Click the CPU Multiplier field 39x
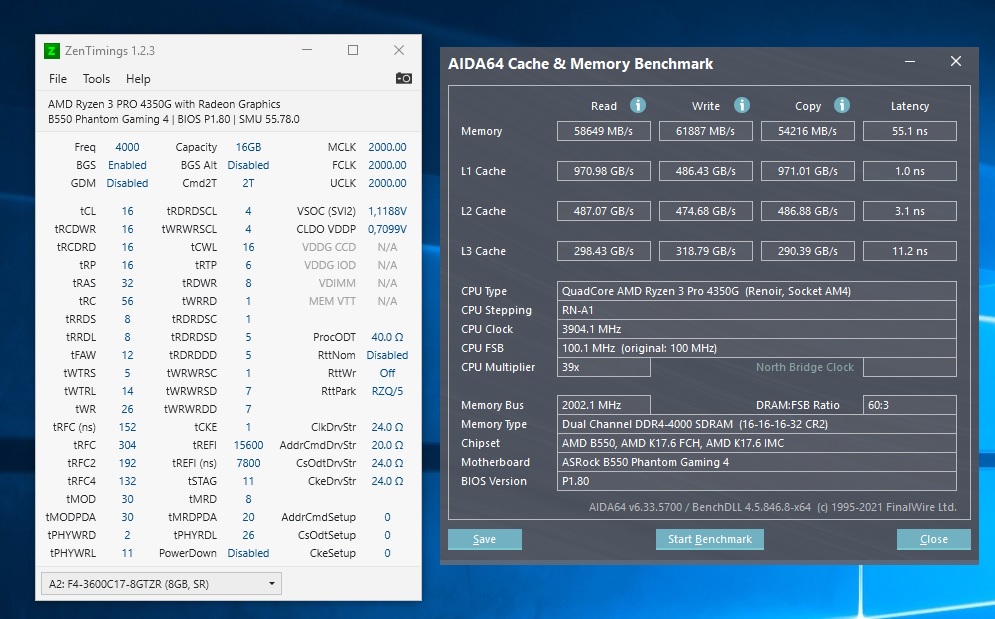This screenshot has height=619, width=995. (603, 367)
